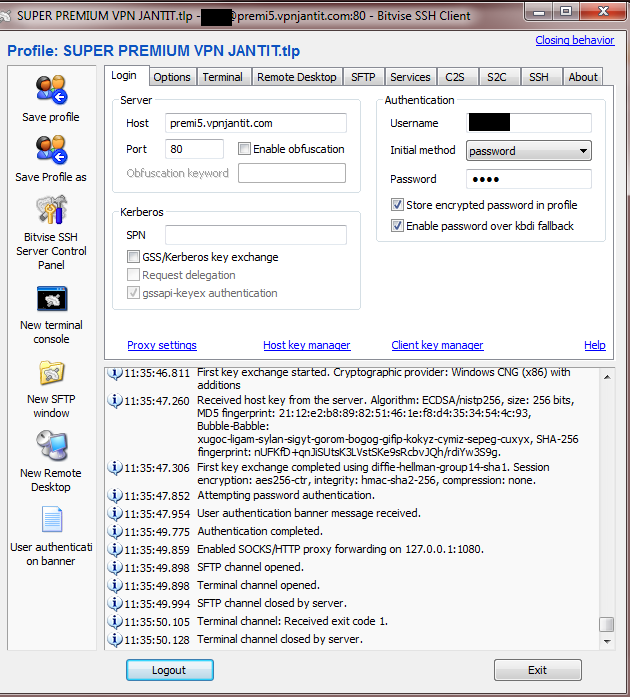This screenshot has height=697, width=630.
Task: Click the SPN input field
Action: [x=256, y=235]
